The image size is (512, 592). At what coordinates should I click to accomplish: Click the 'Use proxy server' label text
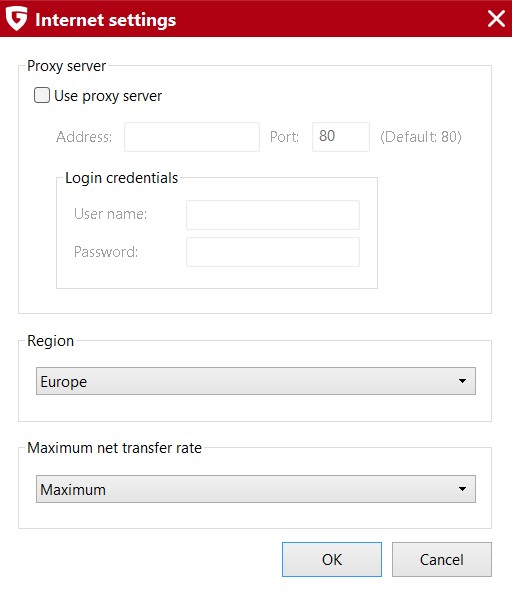pos(108,96)
